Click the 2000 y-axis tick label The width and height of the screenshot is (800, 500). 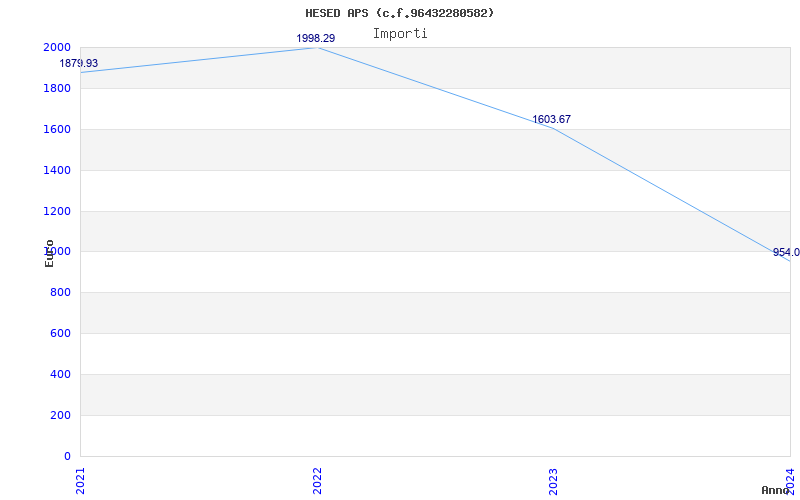pos(57,47)
